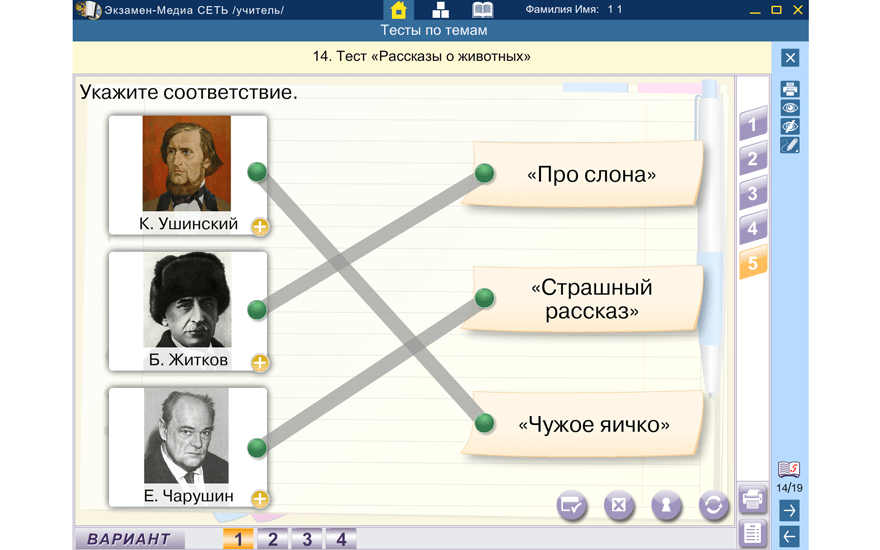The width and height of the screenshot is (880, 550).
Task: Select variant 3
Action: tap(307, 539)
